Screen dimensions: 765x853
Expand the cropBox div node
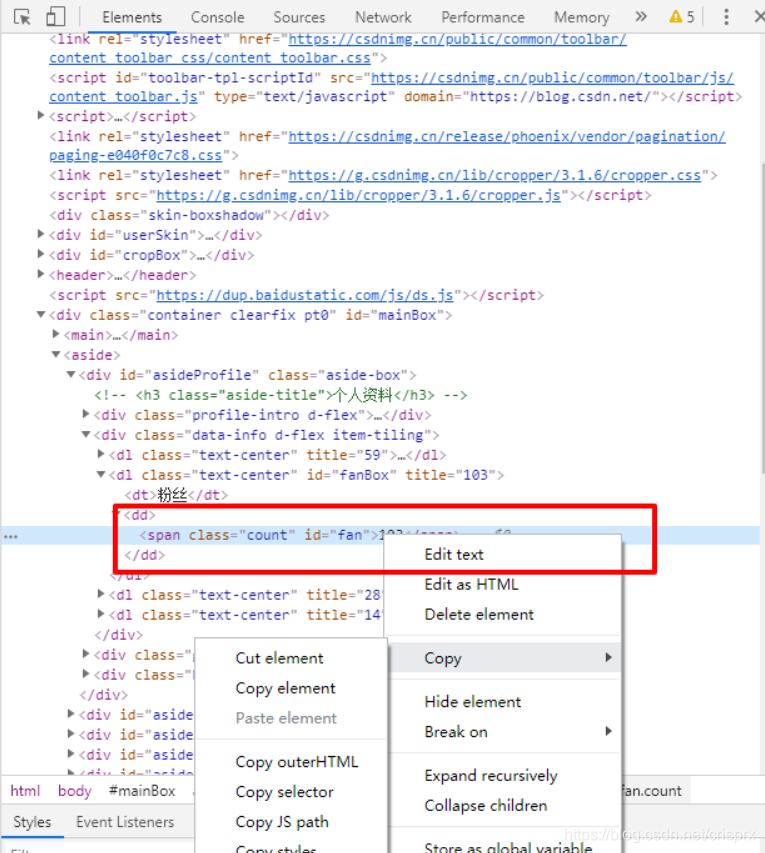pyautogui.click(x=40, y=254)
